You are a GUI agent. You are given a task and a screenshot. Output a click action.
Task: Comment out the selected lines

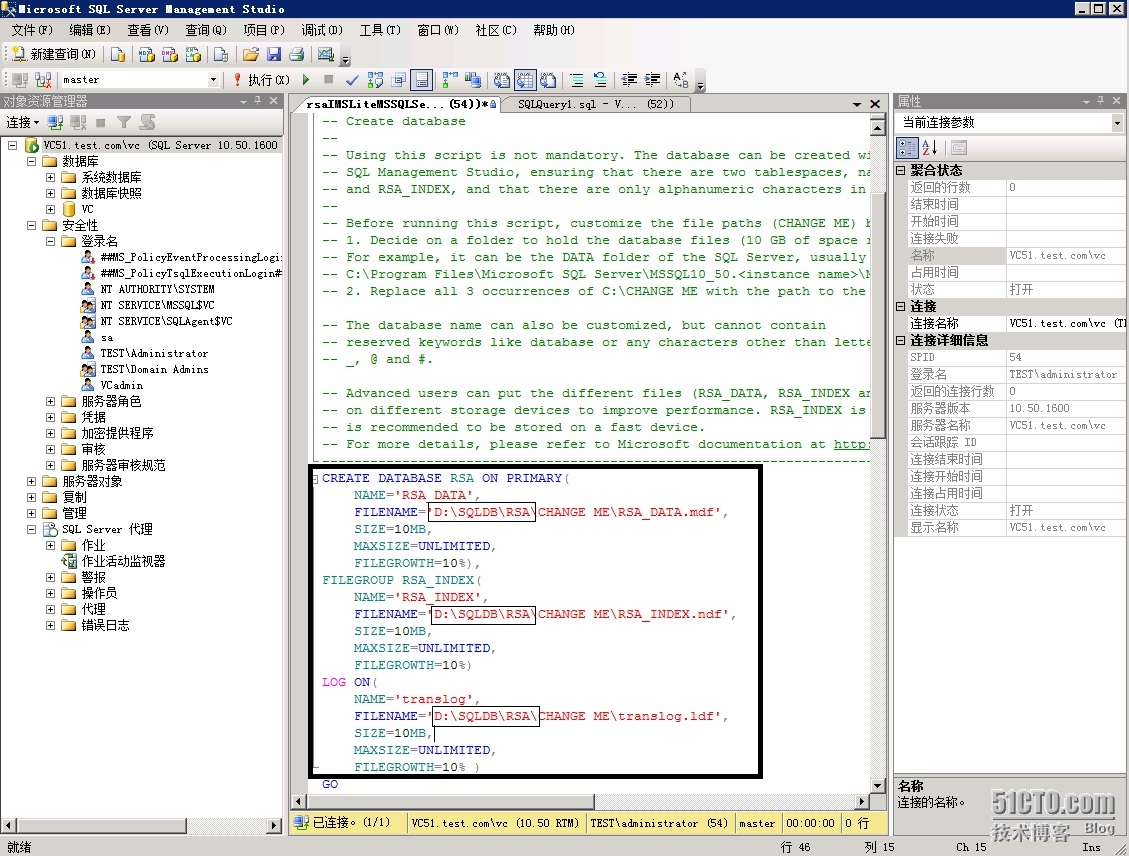[x=577, y=80]
